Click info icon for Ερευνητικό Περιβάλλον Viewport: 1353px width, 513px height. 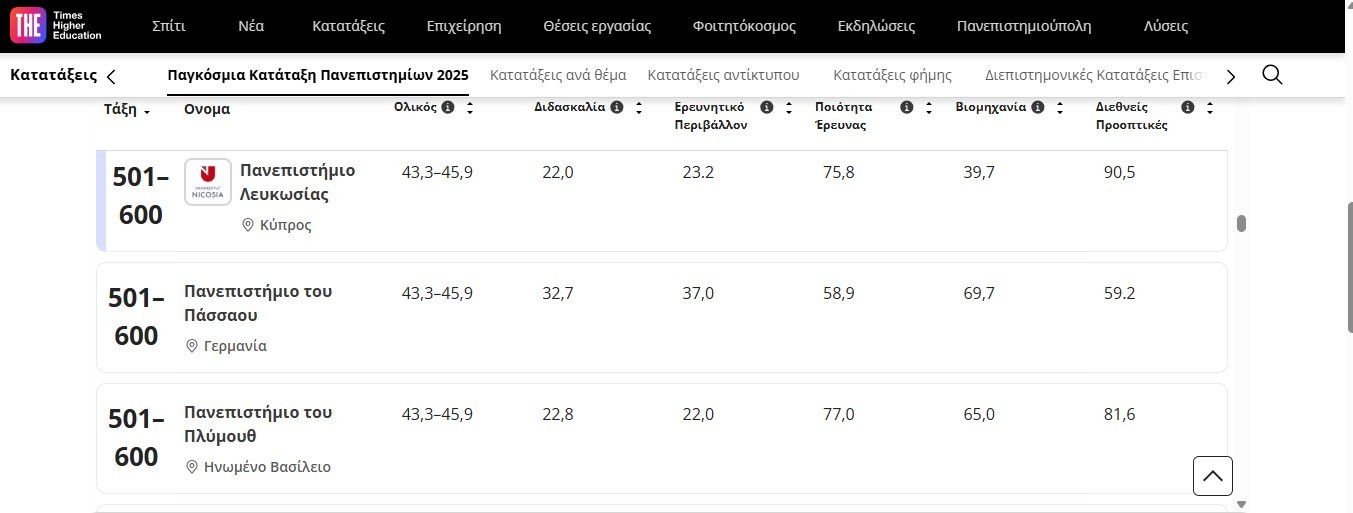pyautogui.click(x=767, y=107)
